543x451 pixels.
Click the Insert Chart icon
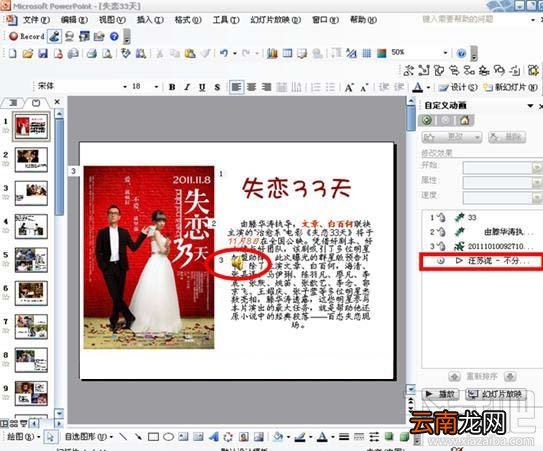click(x=273, y=53)
